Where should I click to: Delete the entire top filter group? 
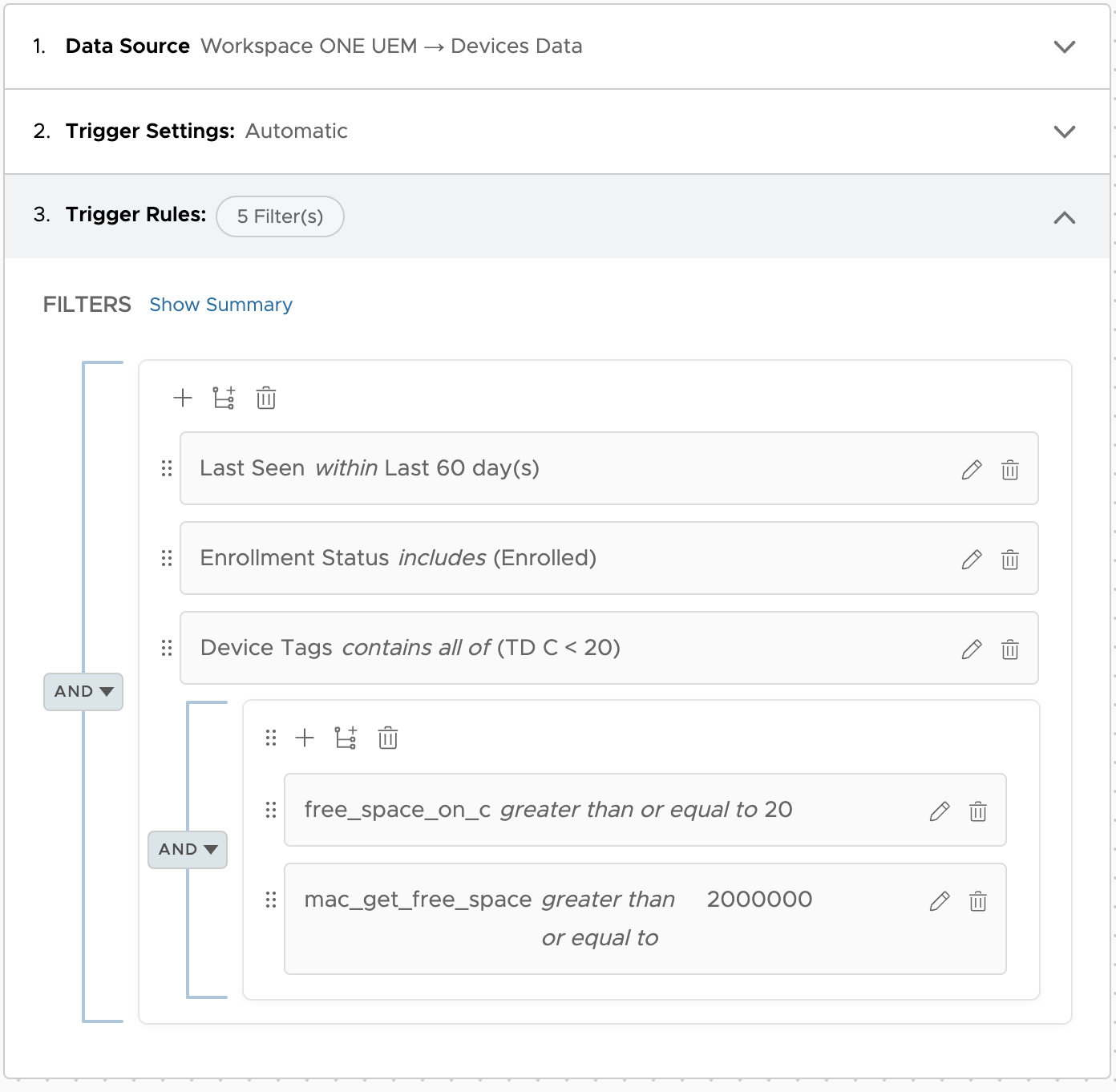(x=265, y=398)
